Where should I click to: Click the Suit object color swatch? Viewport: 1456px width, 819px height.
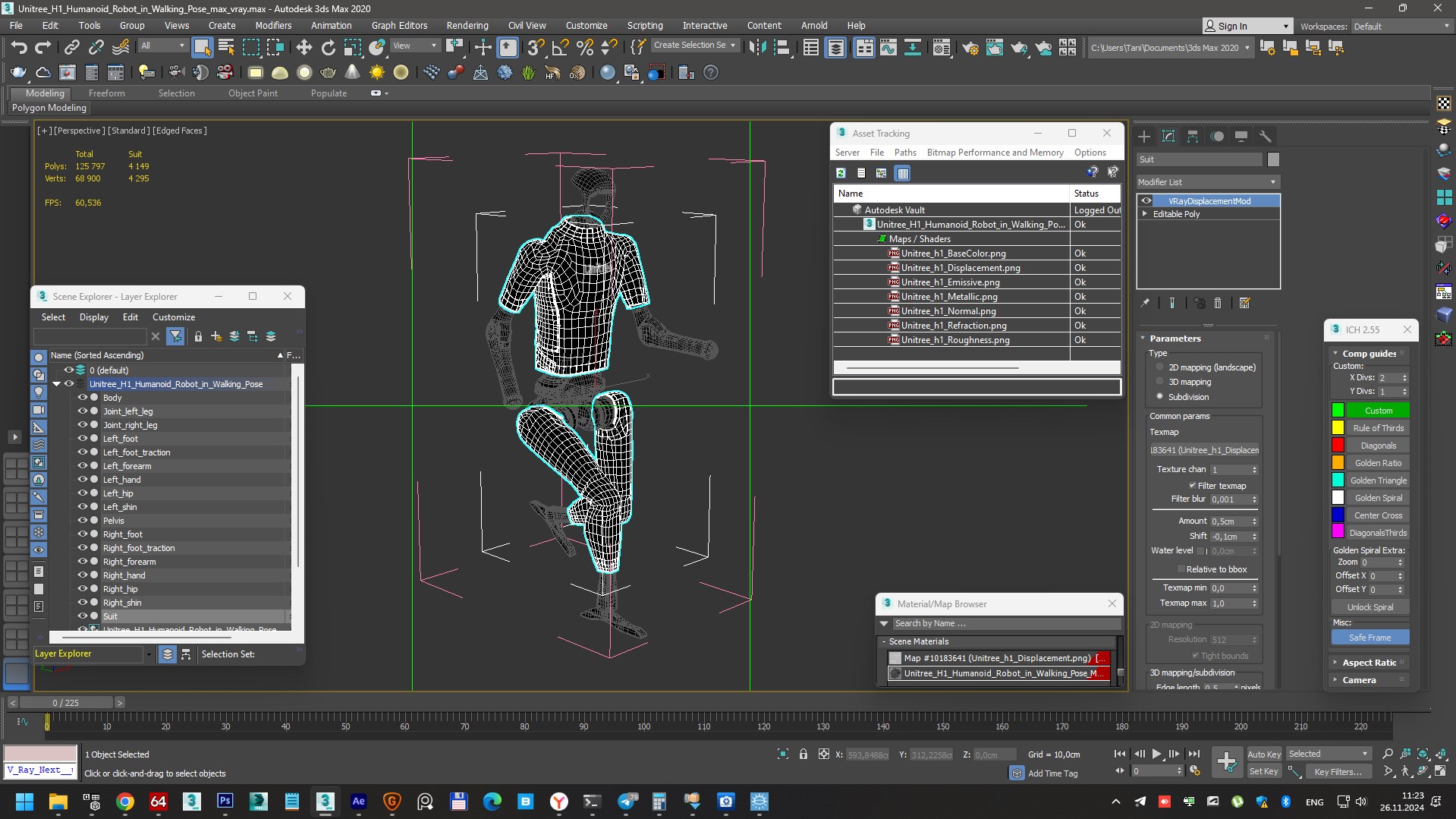point(1273,159)
